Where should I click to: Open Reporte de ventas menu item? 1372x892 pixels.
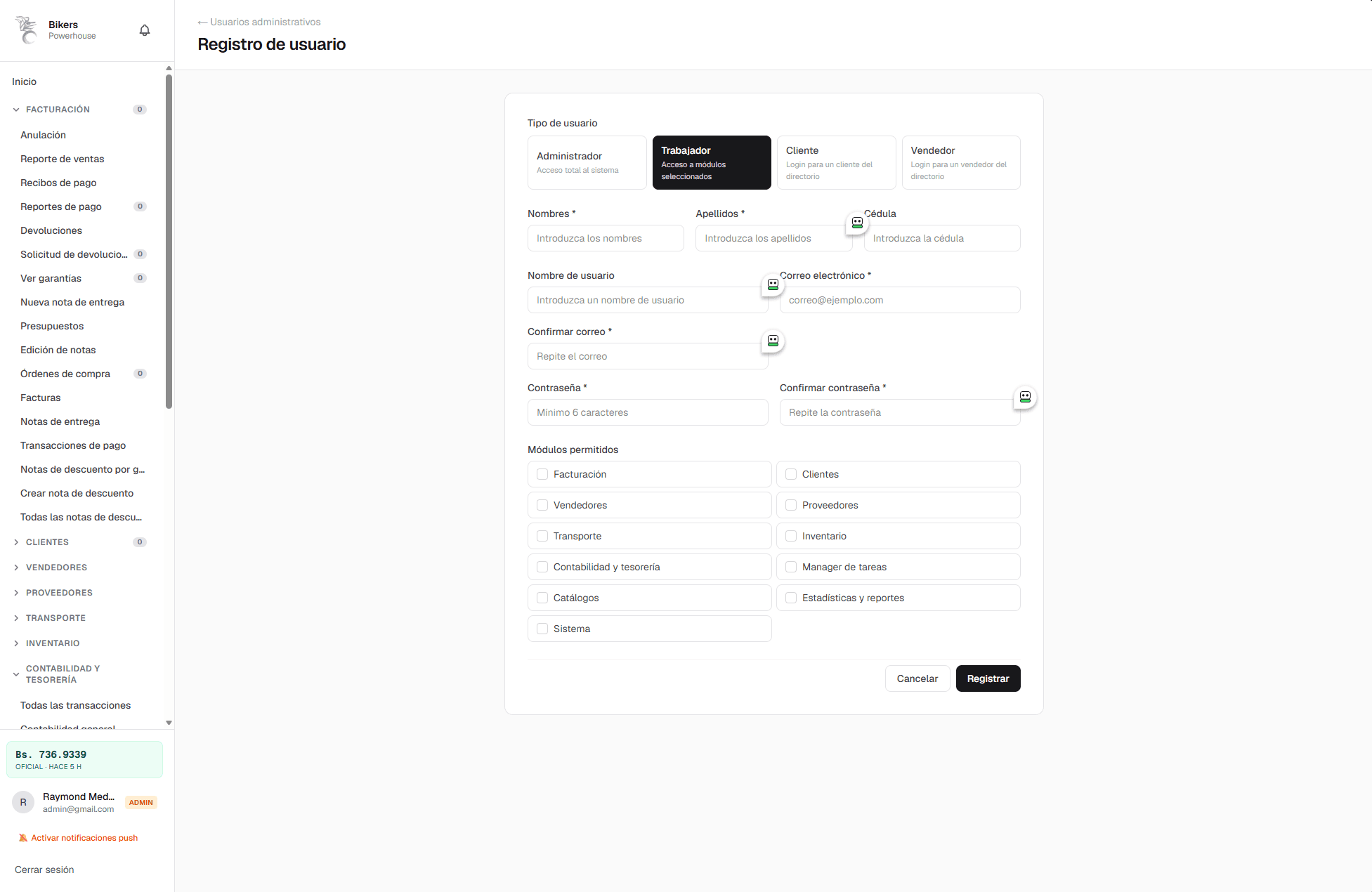(x=63, y=159)
